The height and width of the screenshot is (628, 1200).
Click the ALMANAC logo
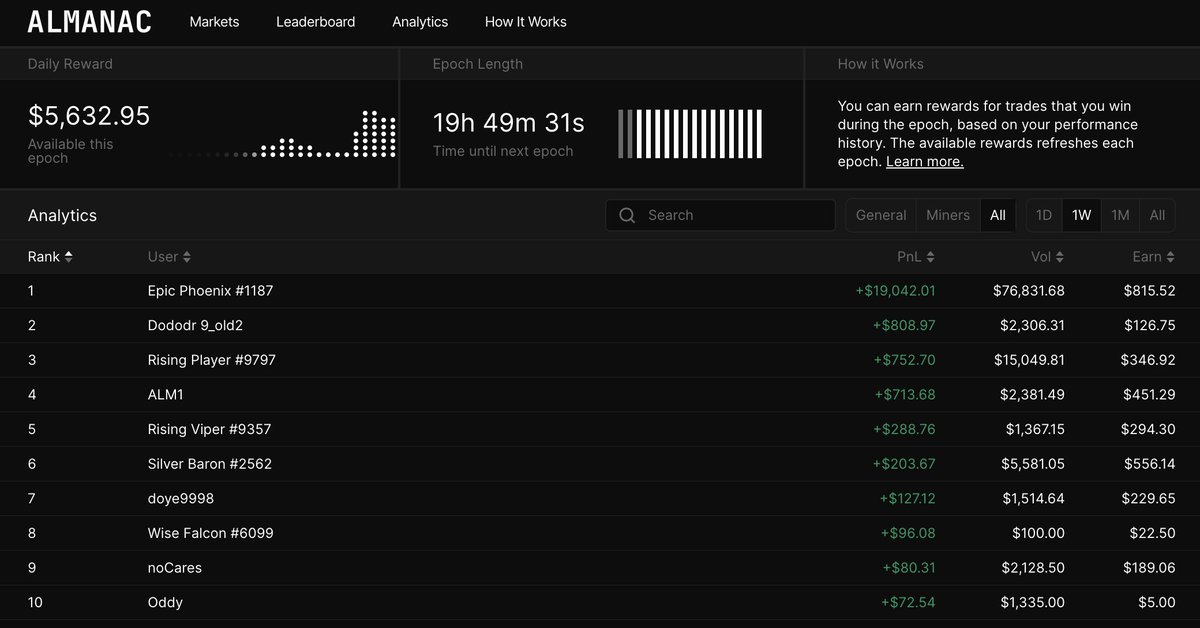coord(90,22)
